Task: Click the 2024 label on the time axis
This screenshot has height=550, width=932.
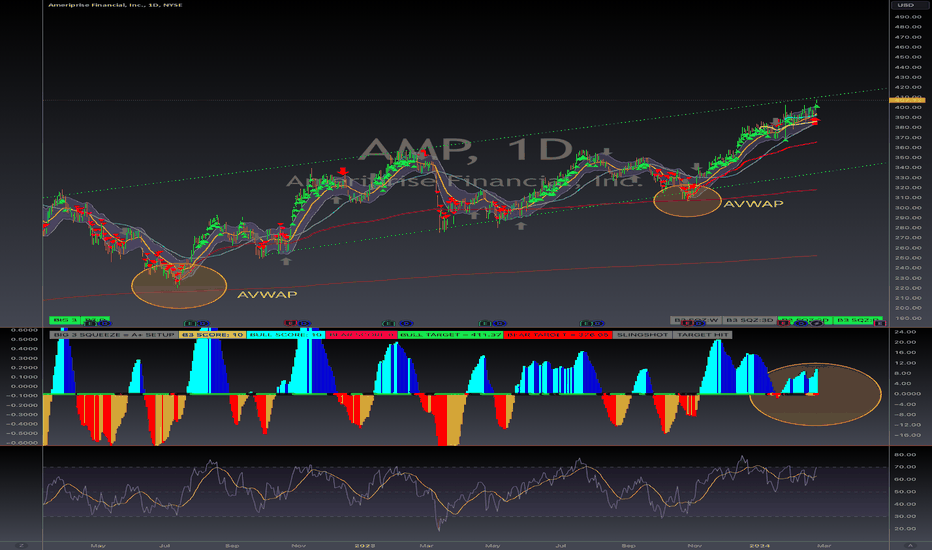Action: (x=759, y=545)
